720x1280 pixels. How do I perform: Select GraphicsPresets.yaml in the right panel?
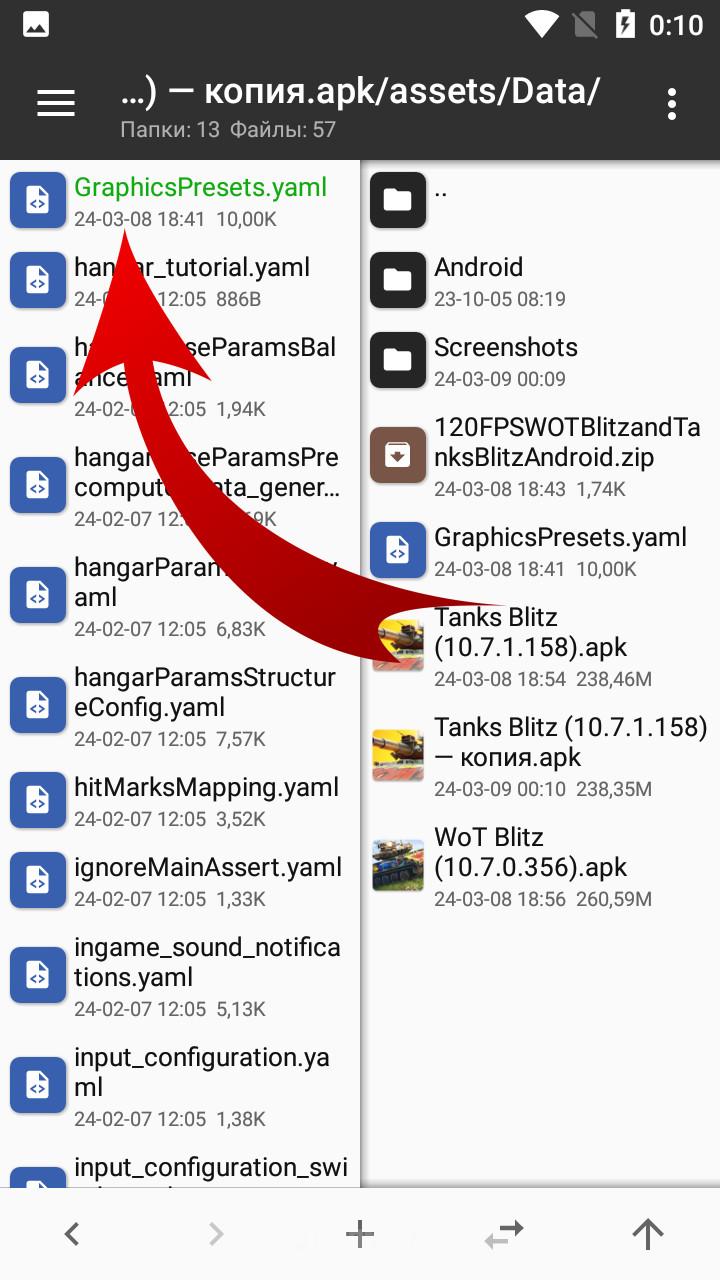point(540,550)
